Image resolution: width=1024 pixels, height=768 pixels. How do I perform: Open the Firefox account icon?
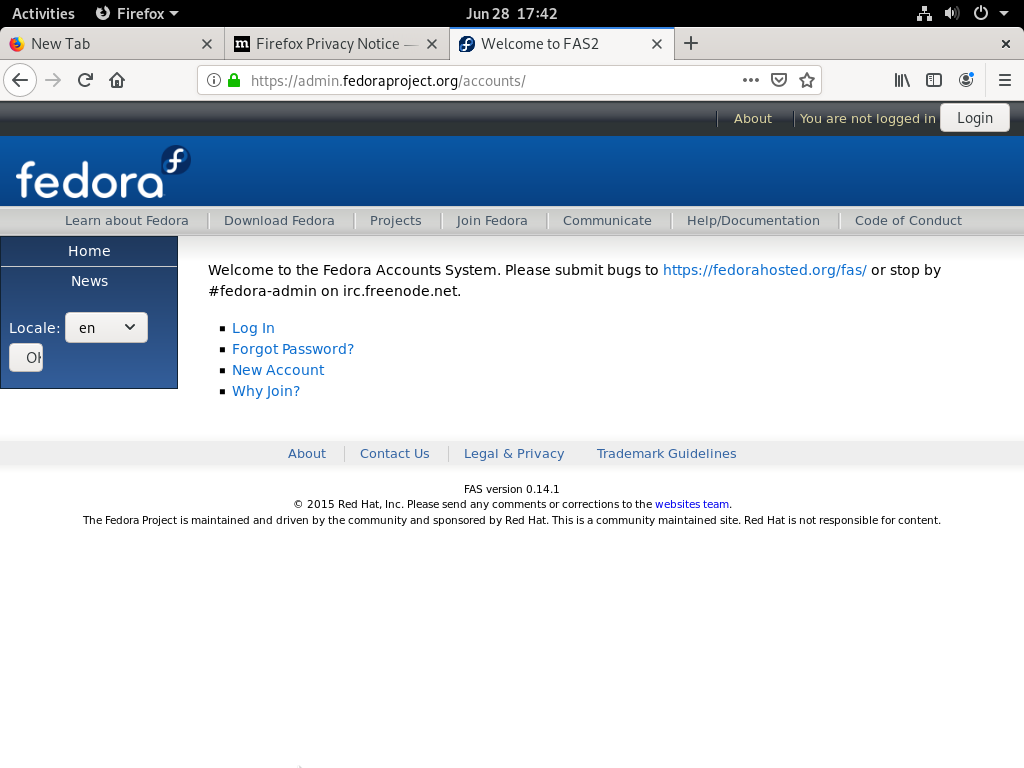(966, 80)
